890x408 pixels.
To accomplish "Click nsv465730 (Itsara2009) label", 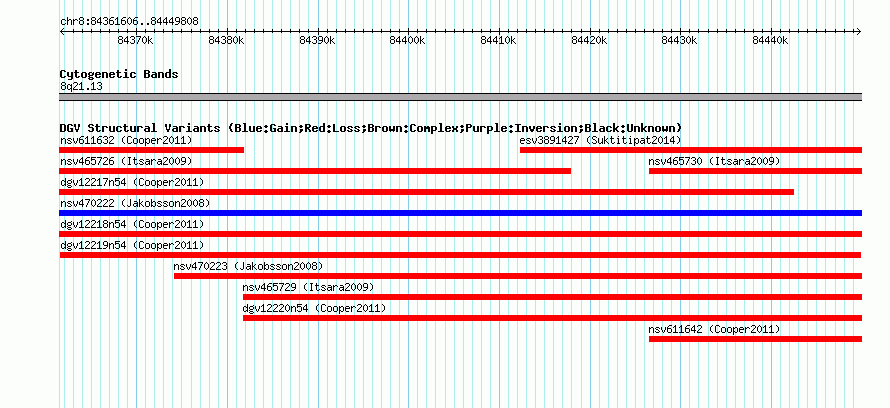I will (715, 161).
